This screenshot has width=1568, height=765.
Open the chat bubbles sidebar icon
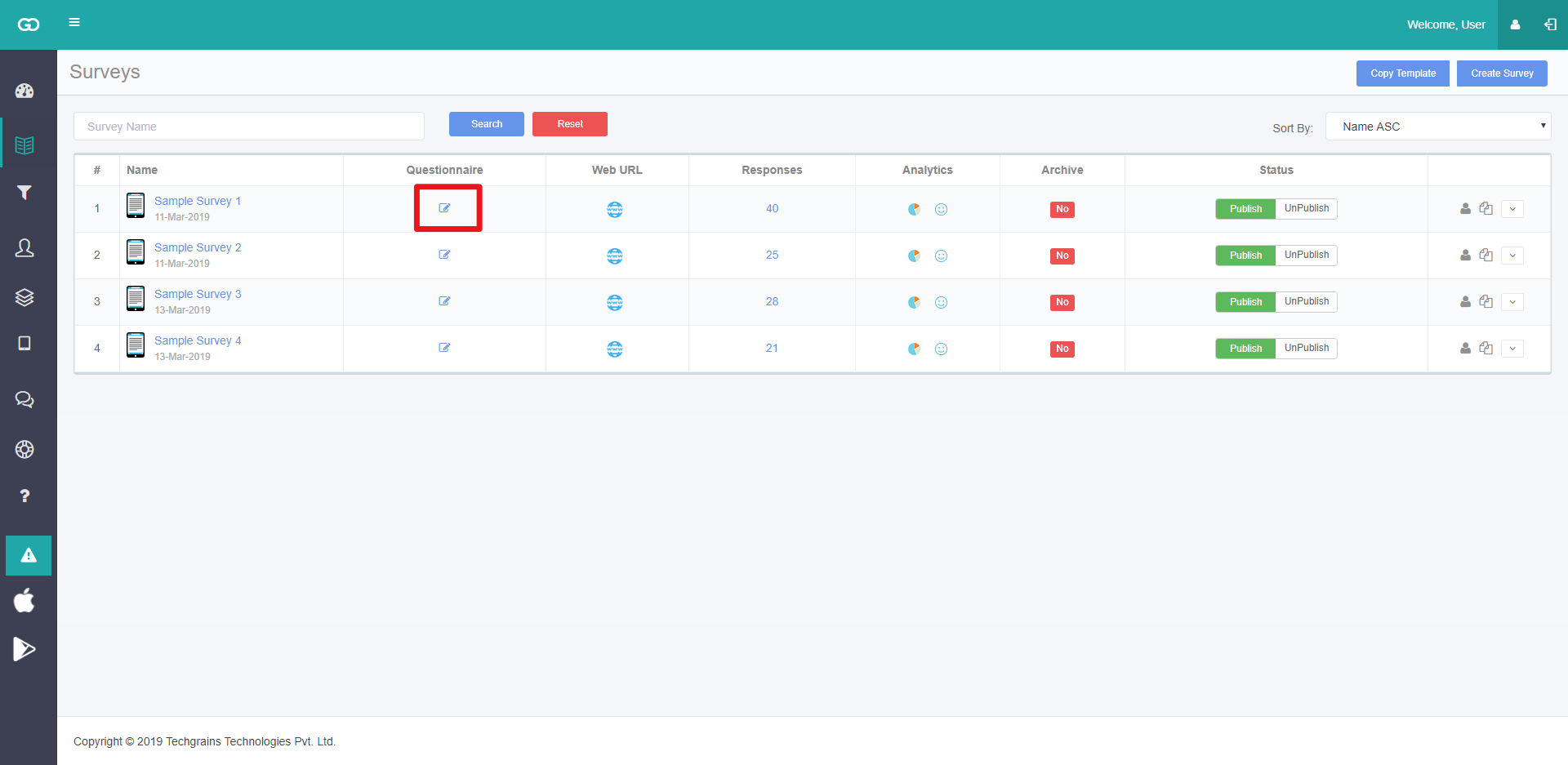(24, 399)
